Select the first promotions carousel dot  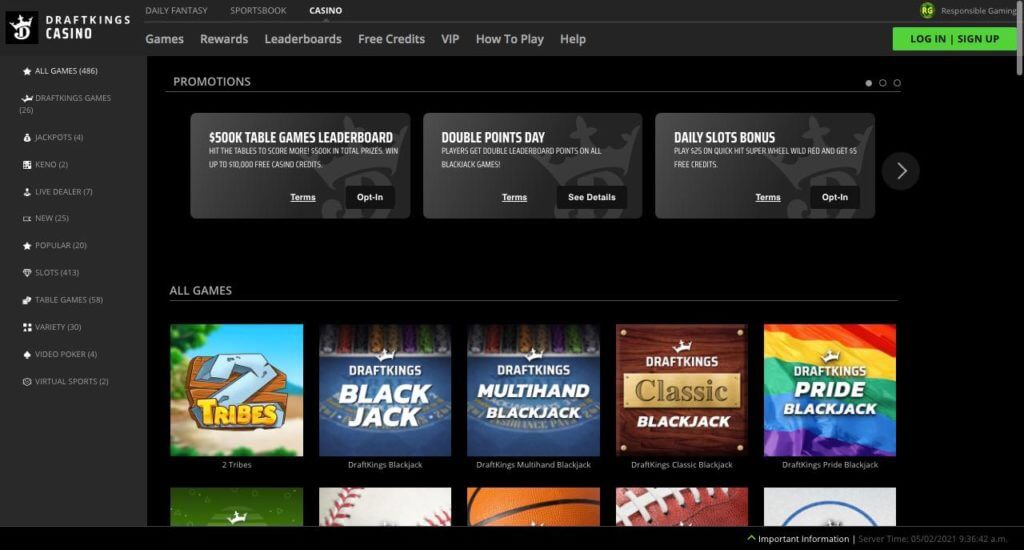point(869,83)
